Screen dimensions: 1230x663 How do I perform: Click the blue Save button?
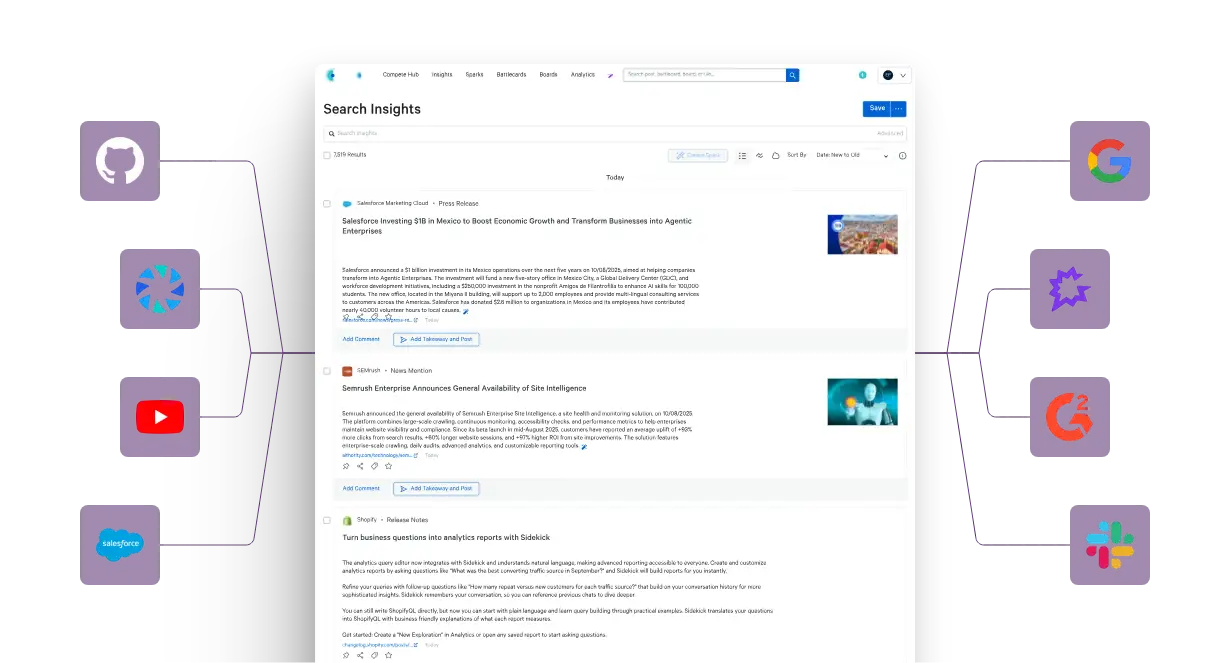pos(877,108)
